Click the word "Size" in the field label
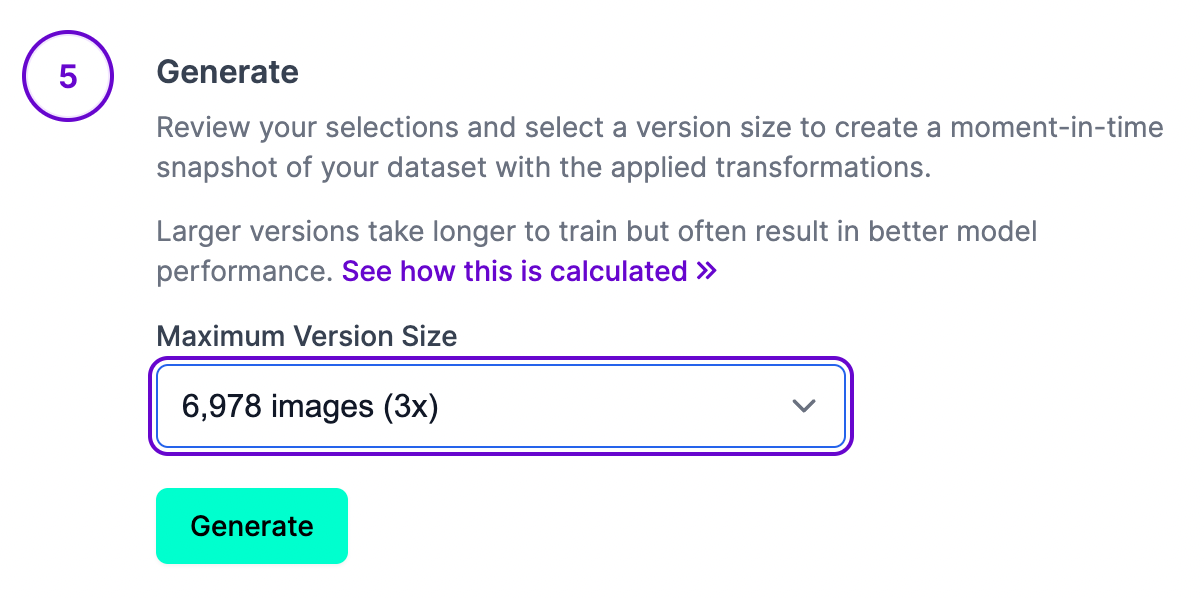1204x598 pixels. click(x=431, y=336)
